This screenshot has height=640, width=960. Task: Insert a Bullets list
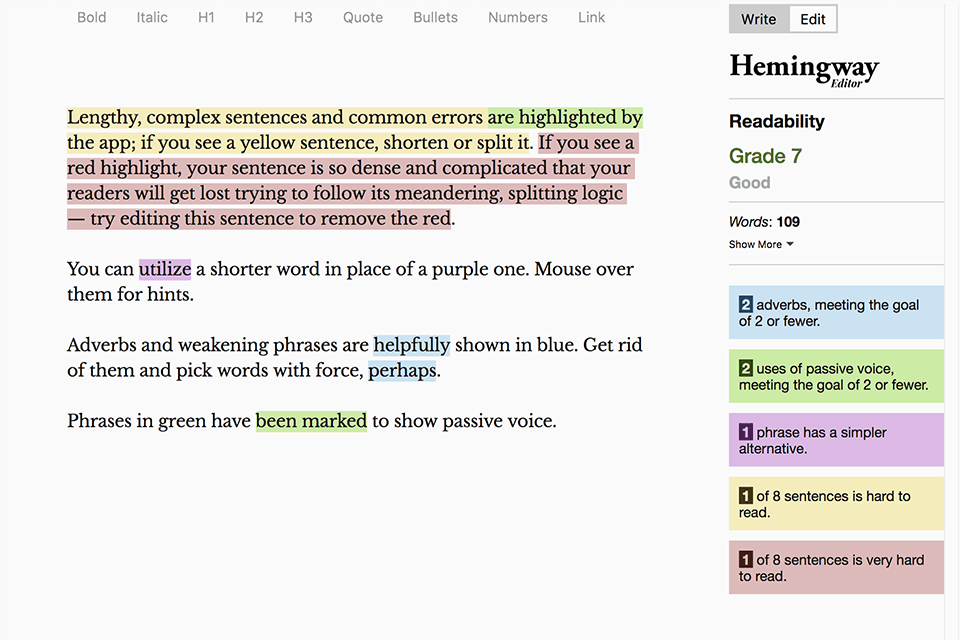435,18
